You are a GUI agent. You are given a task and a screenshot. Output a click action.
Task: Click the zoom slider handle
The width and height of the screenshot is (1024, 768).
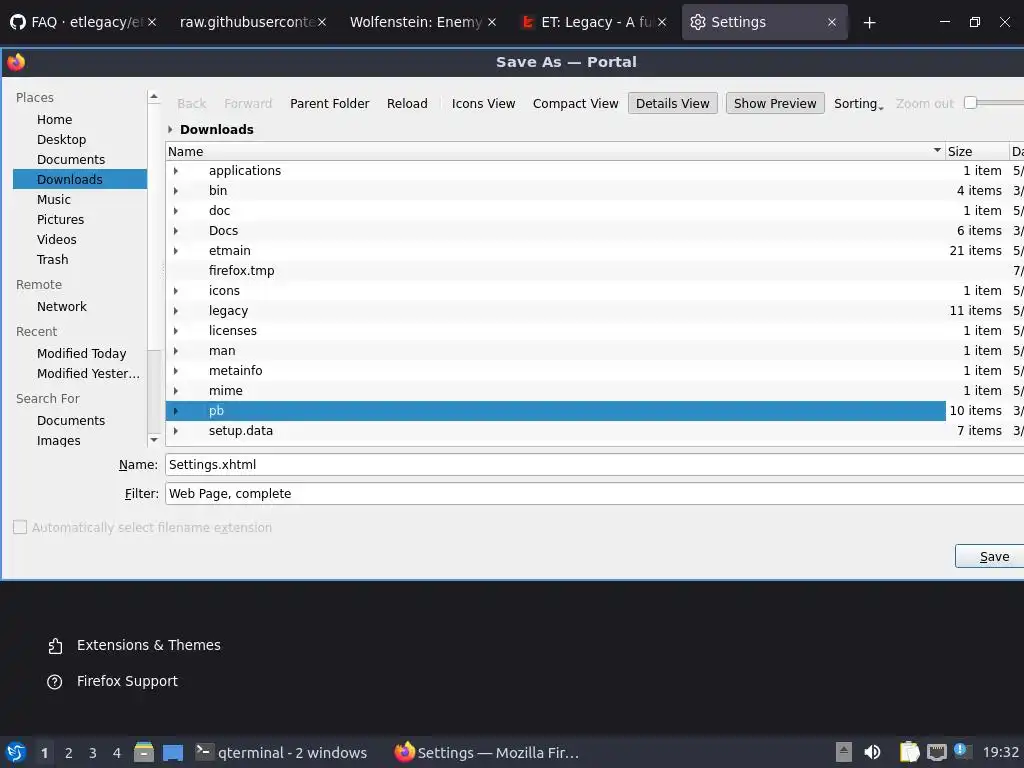tap(970, 103)
